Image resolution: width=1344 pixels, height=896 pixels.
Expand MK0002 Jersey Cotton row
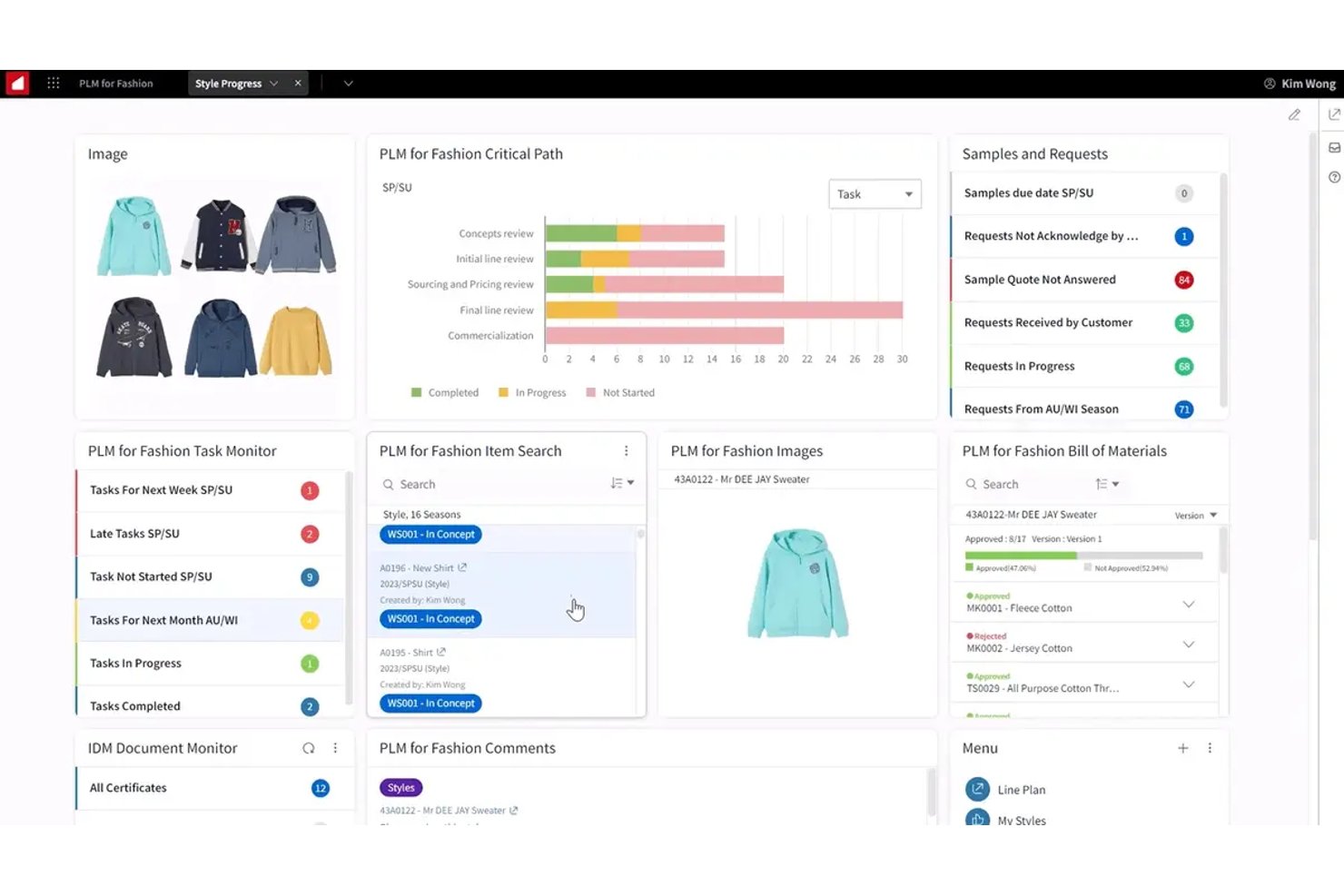(x=1189, y=645)
